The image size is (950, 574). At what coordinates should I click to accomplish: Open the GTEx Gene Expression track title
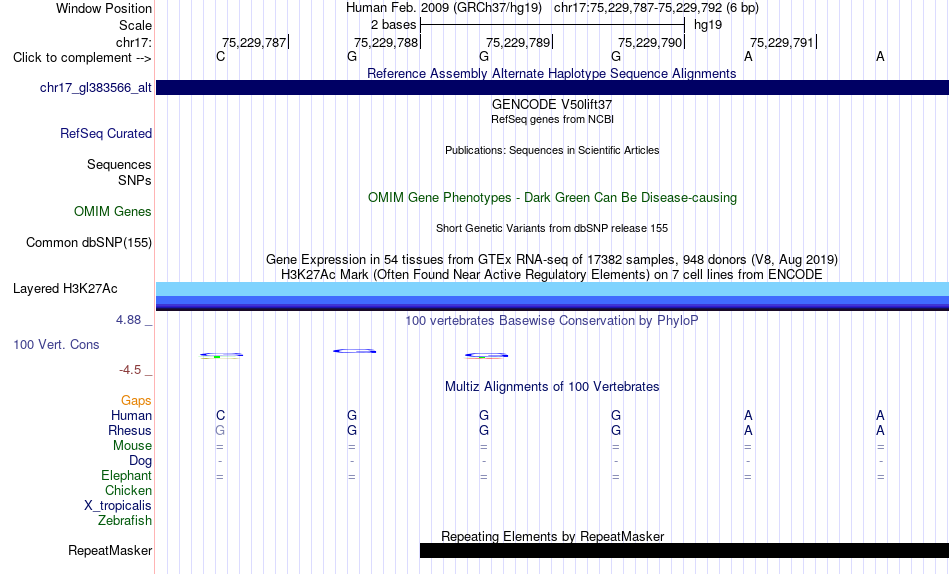(551, 259)
